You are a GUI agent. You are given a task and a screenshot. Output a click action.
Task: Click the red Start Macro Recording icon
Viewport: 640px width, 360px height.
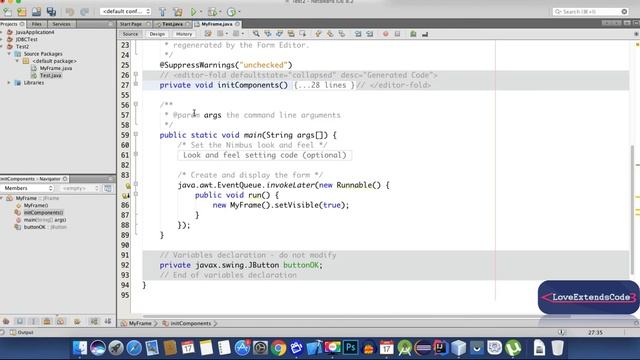point(385,34)
